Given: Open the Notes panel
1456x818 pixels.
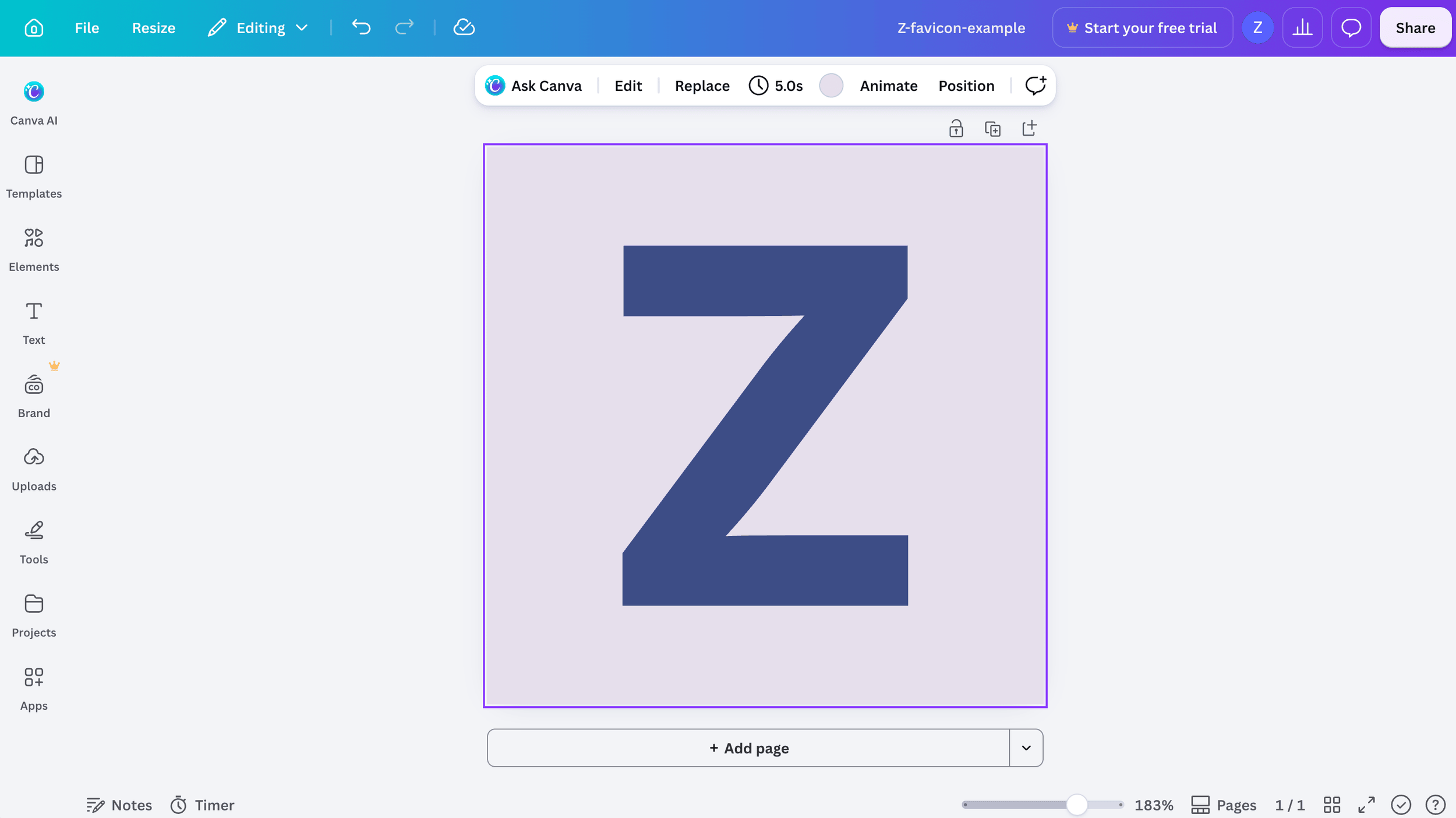Looking at the screenshot, I should pyautogui.click(x=119, y=805).
